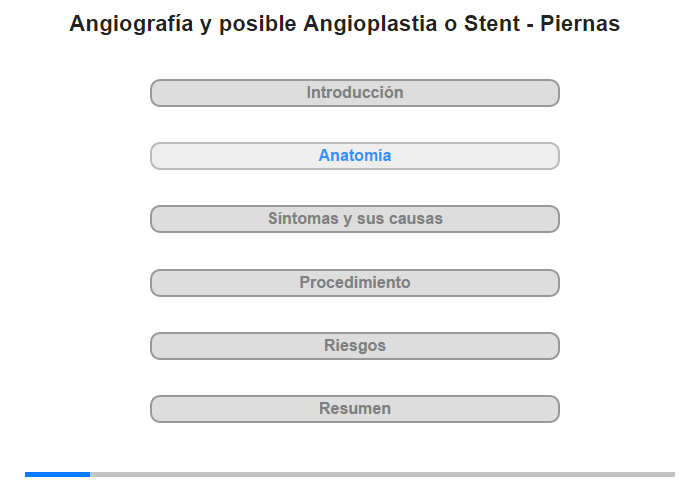Click the Riesgos button
This screenshot has height=480, width=700.
click(355, 346)
